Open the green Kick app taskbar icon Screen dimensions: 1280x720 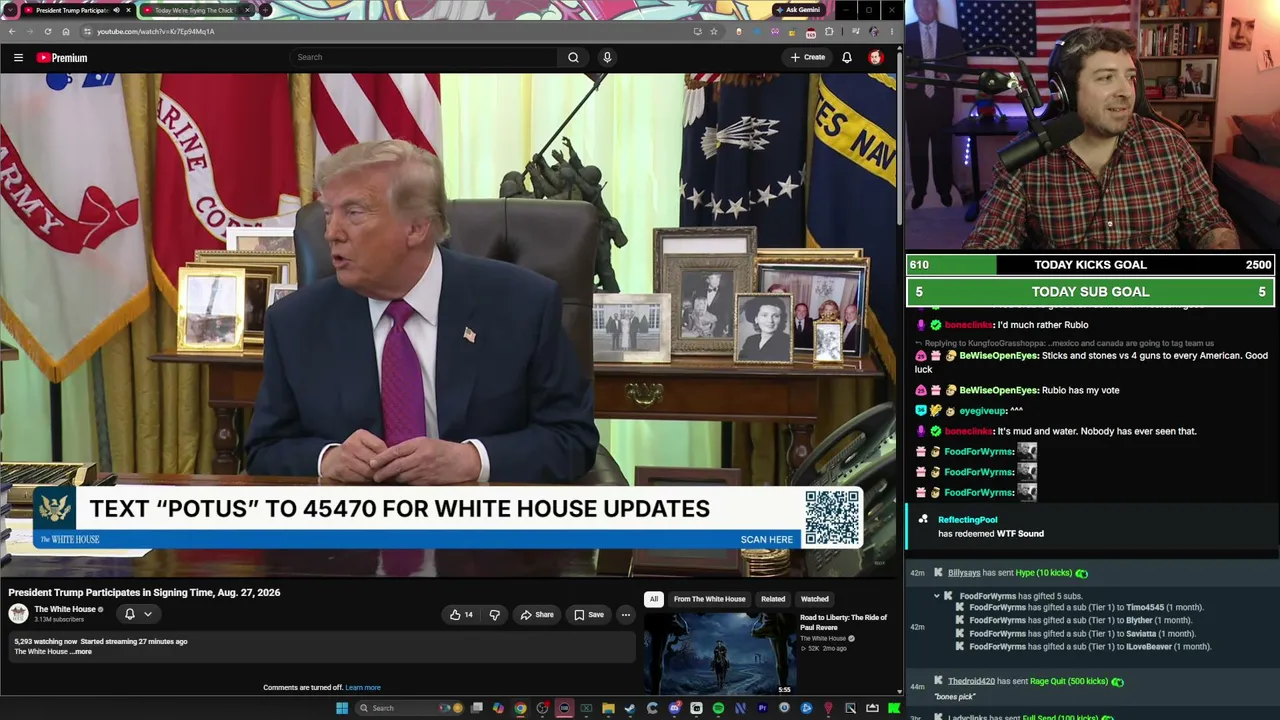coord(894,708)
